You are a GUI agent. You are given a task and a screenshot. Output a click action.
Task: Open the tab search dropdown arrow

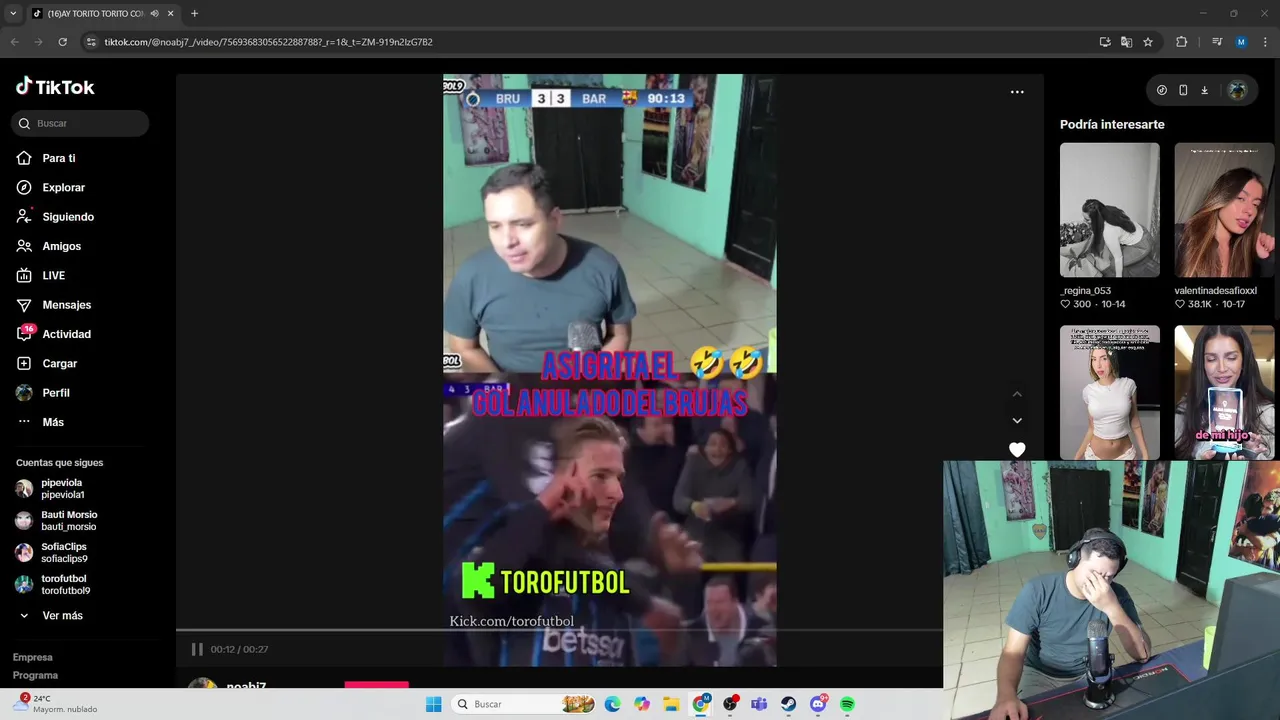13,14
